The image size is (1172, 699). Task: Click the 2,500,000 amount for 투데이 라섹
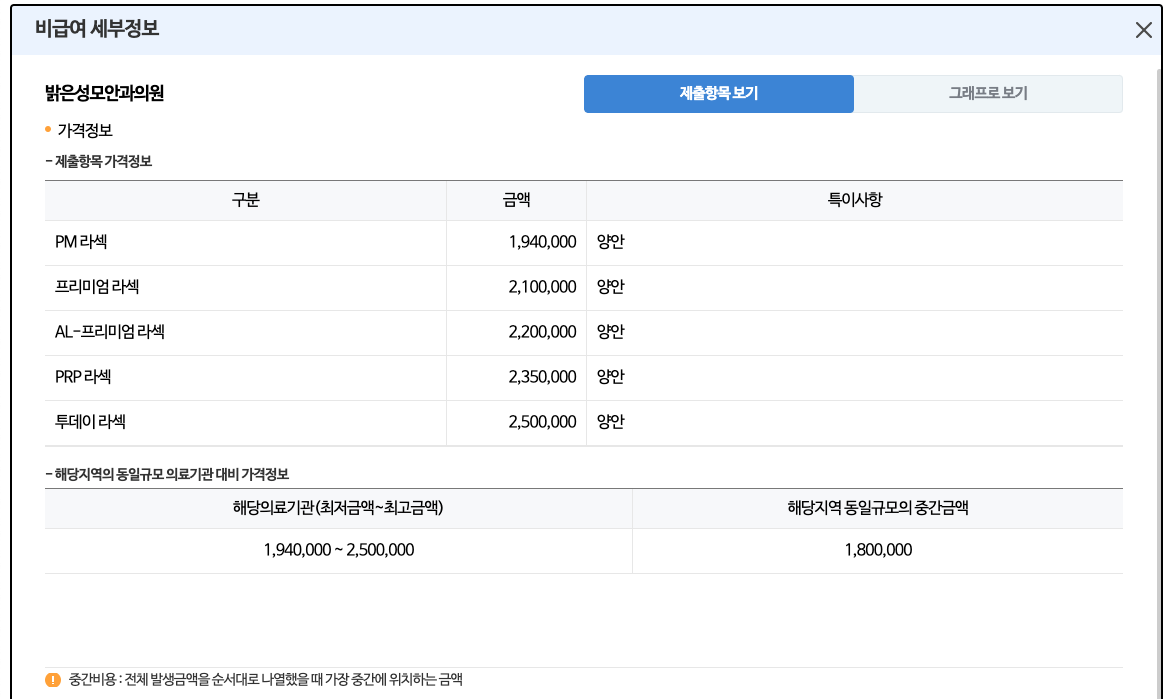[542, 422]
